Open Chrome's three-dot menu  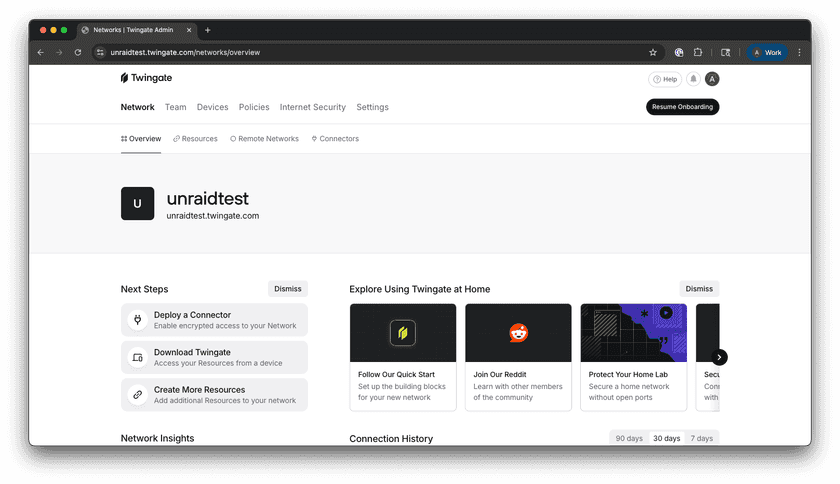click(x=799, y=52)
